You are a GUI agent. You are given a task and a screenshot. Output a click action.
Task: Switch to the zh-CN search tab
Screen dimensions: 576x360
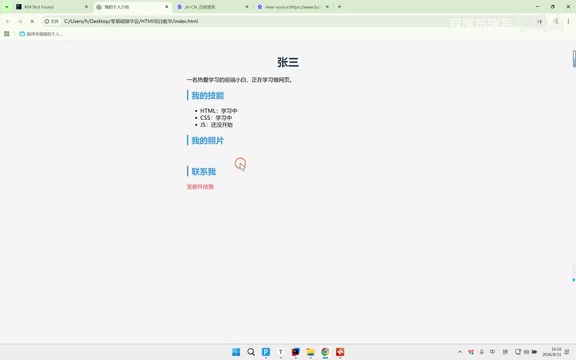(212, 7)
